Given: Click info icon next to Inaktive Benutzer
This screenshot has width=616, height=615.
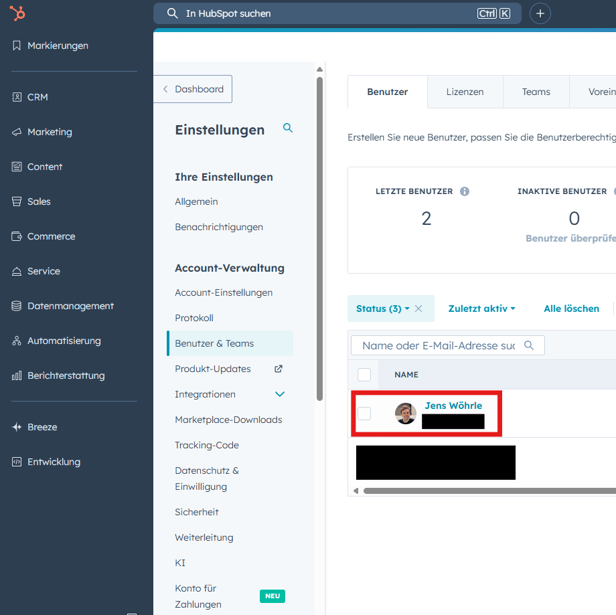Looking at the screenshot, I should pos(614,191).
